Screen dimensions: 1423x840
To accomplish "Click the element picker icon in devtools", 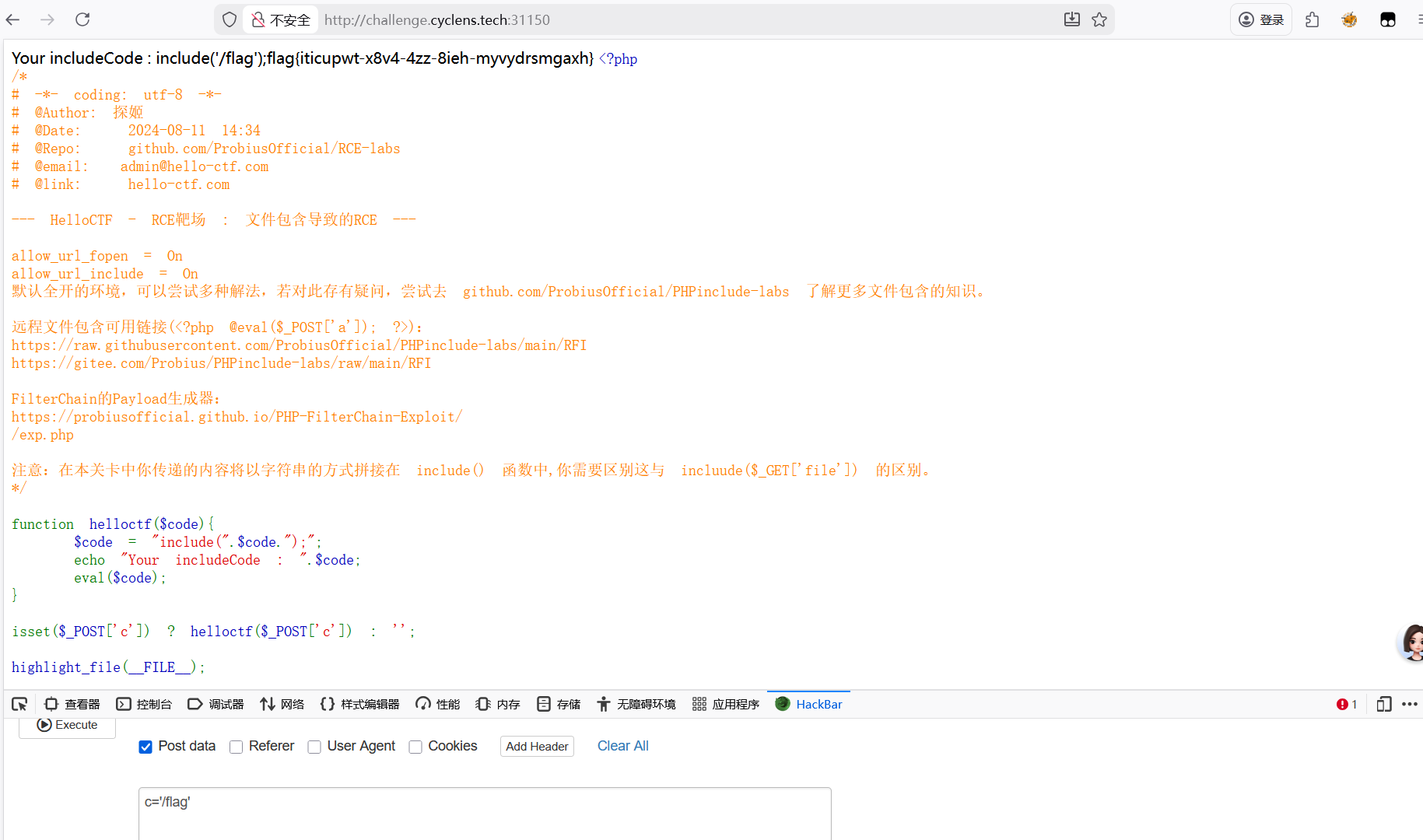I will 19,704.
